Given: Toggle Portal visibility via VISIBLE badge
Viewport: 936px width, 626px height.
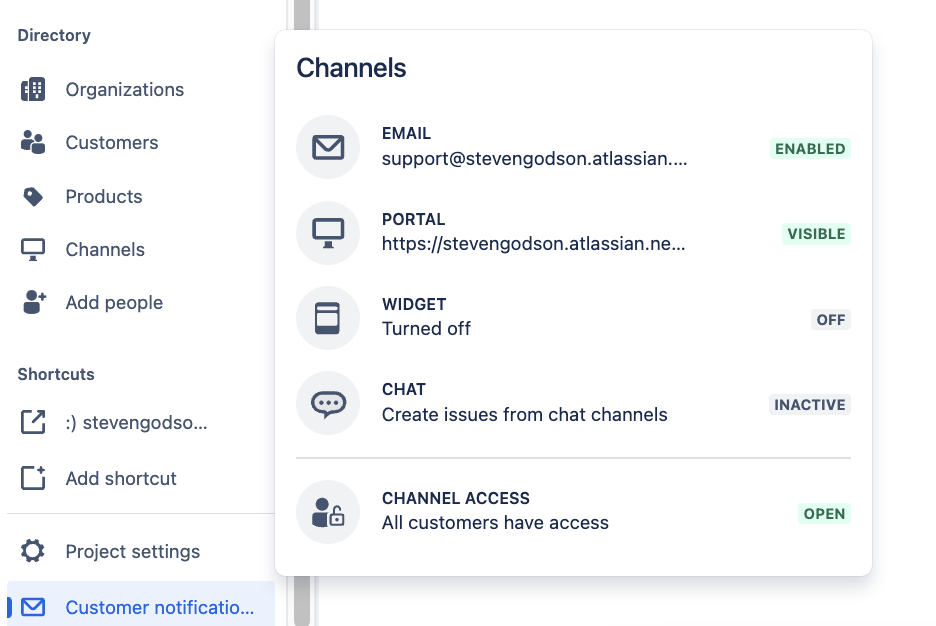Looking at the screenshot, I should [x=815, y=233].
